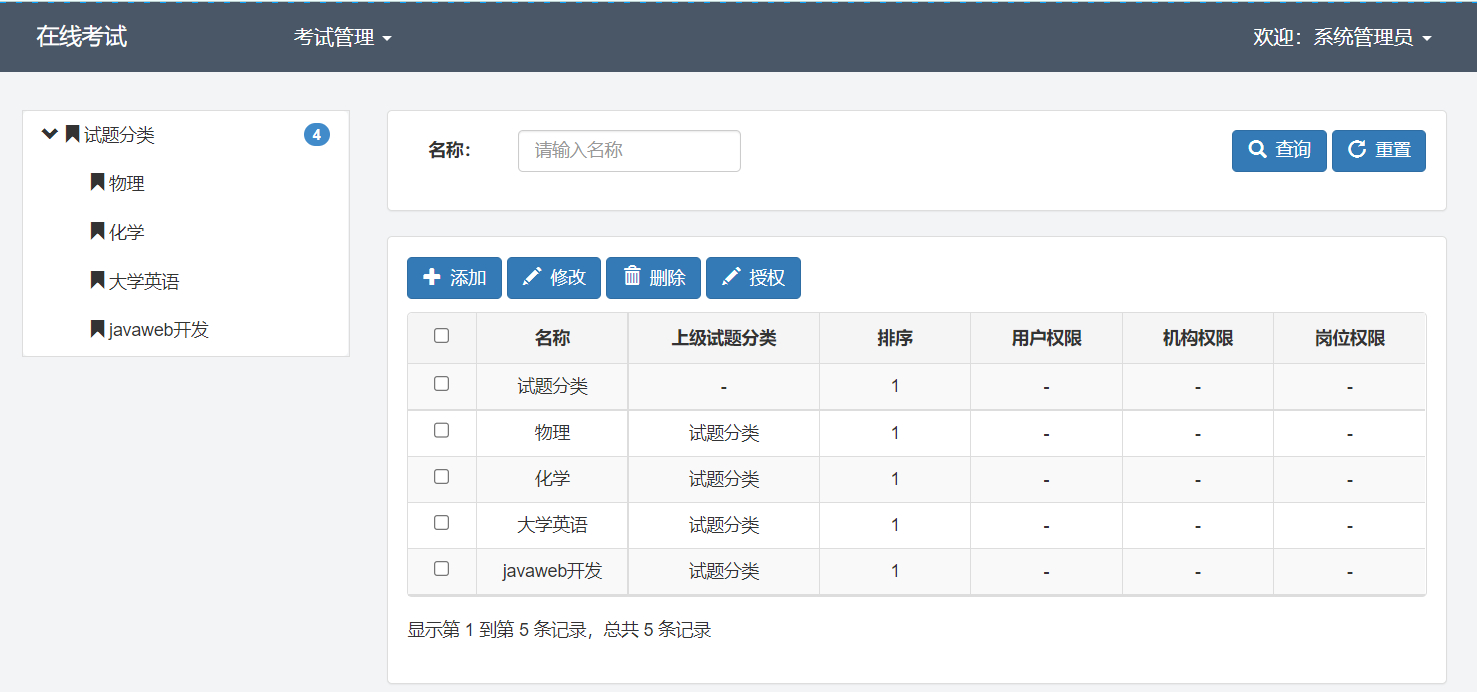
Task: Click the 授权 pencil icon button
Action: [753, 278]
